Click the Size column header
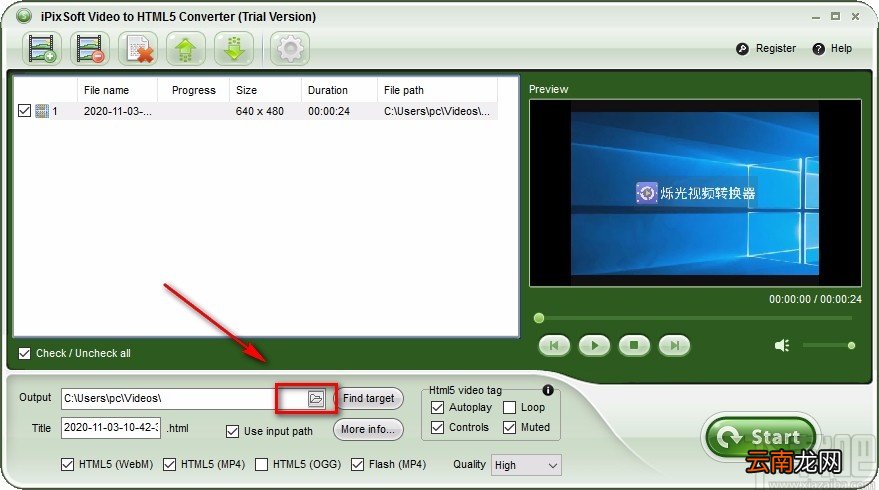The width and height of the screenshot is (879, 490). (265, 90)
